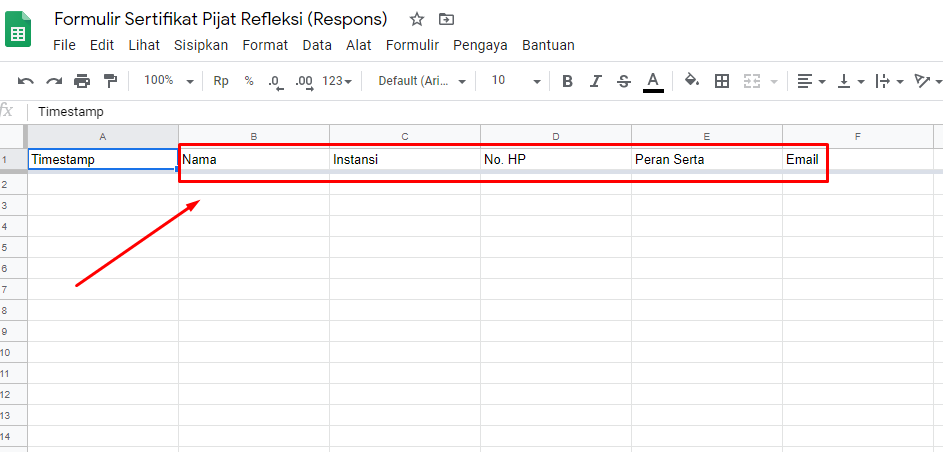Increase decimal places

tap(304, 82)
